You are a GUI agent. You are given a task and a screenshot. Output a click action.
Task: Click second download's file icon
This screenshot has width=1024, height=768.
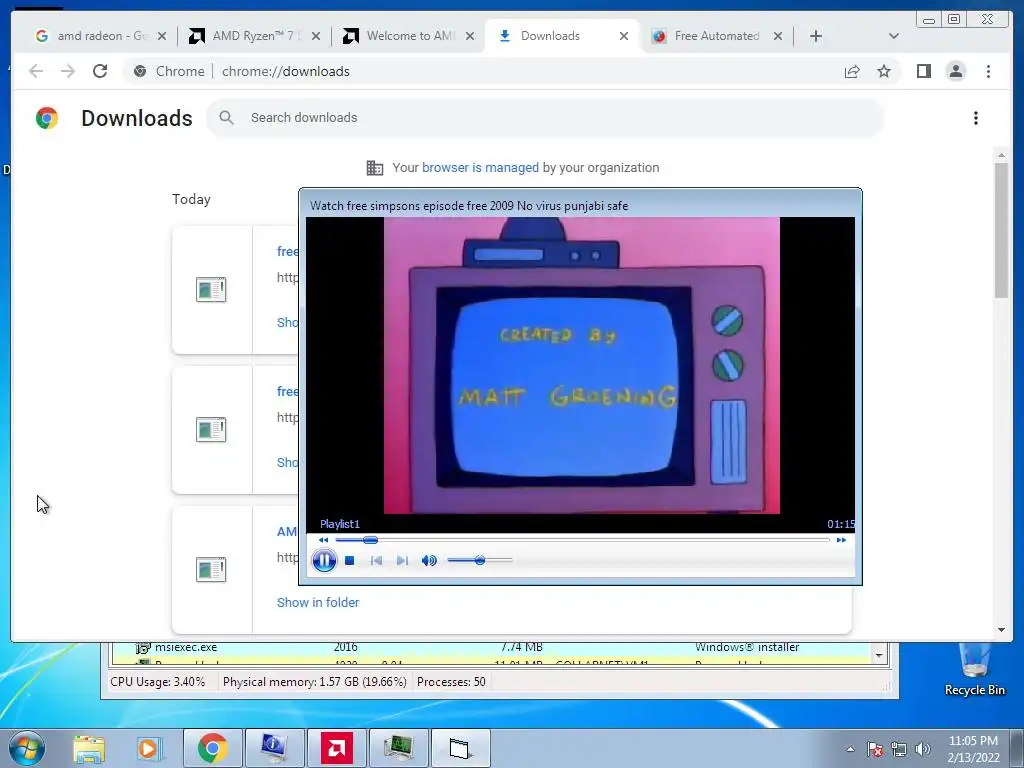click(211, 429)
